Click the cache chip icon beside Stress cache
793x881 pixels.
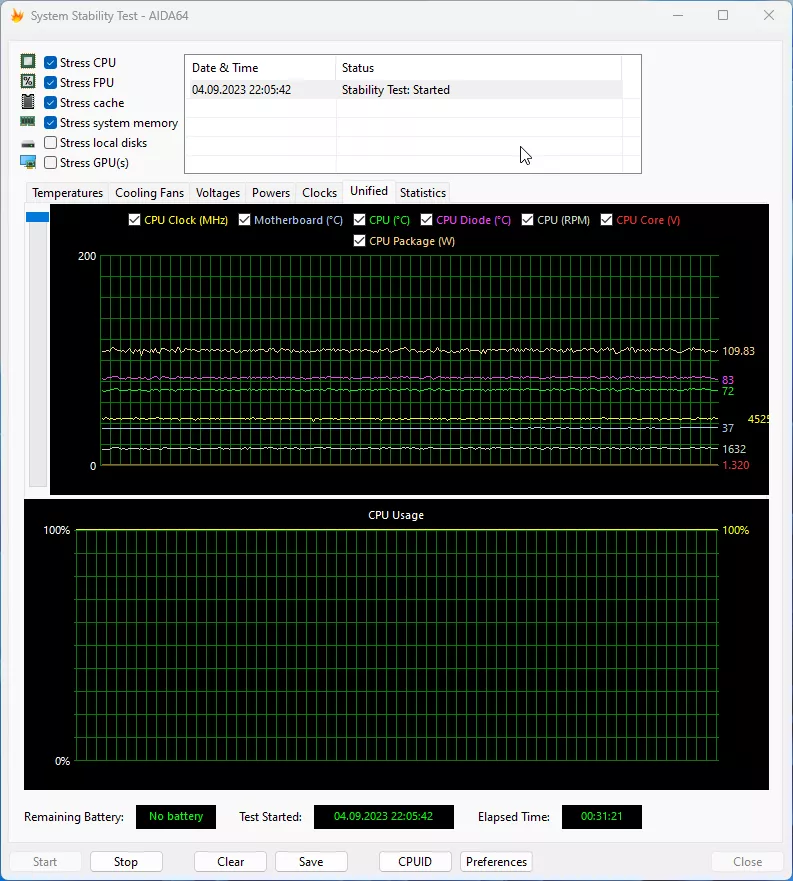point(28,102)
